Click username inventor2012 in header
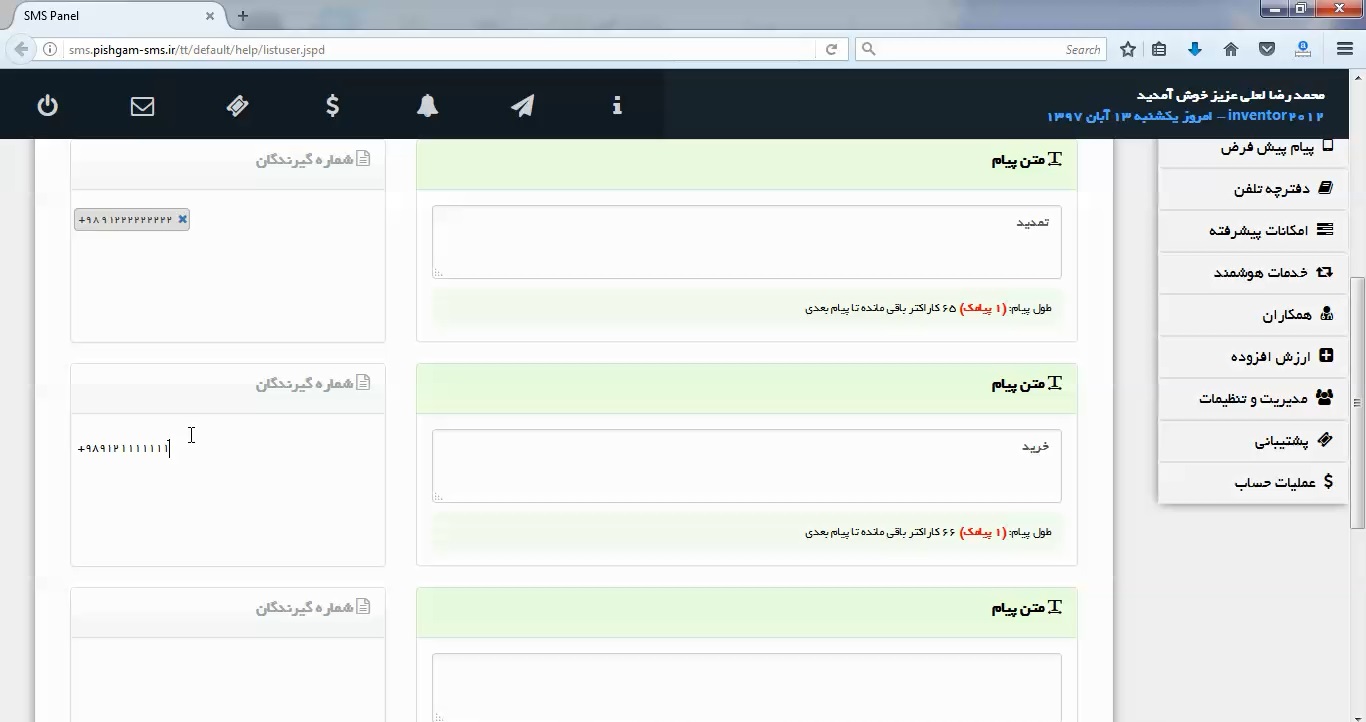Image resolution: width=1366 pixels, height=722 pixels. point(1275,116)
